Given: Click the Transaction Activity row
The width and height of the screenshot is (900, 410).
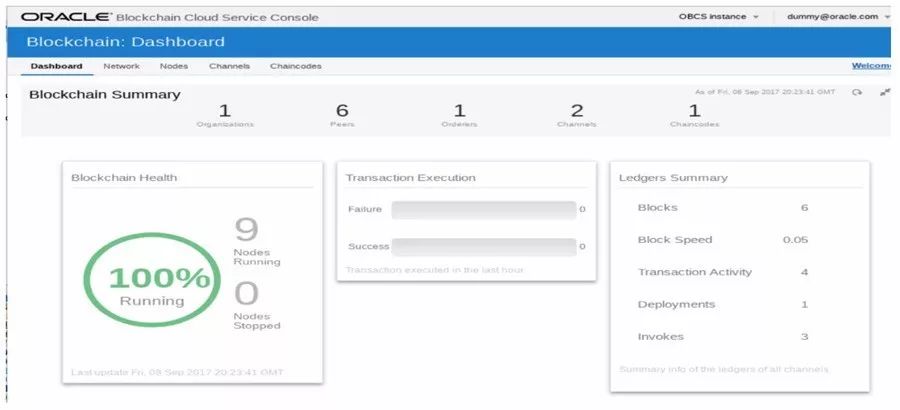Looking at the screenshot, I should click(x=723, y=272).
